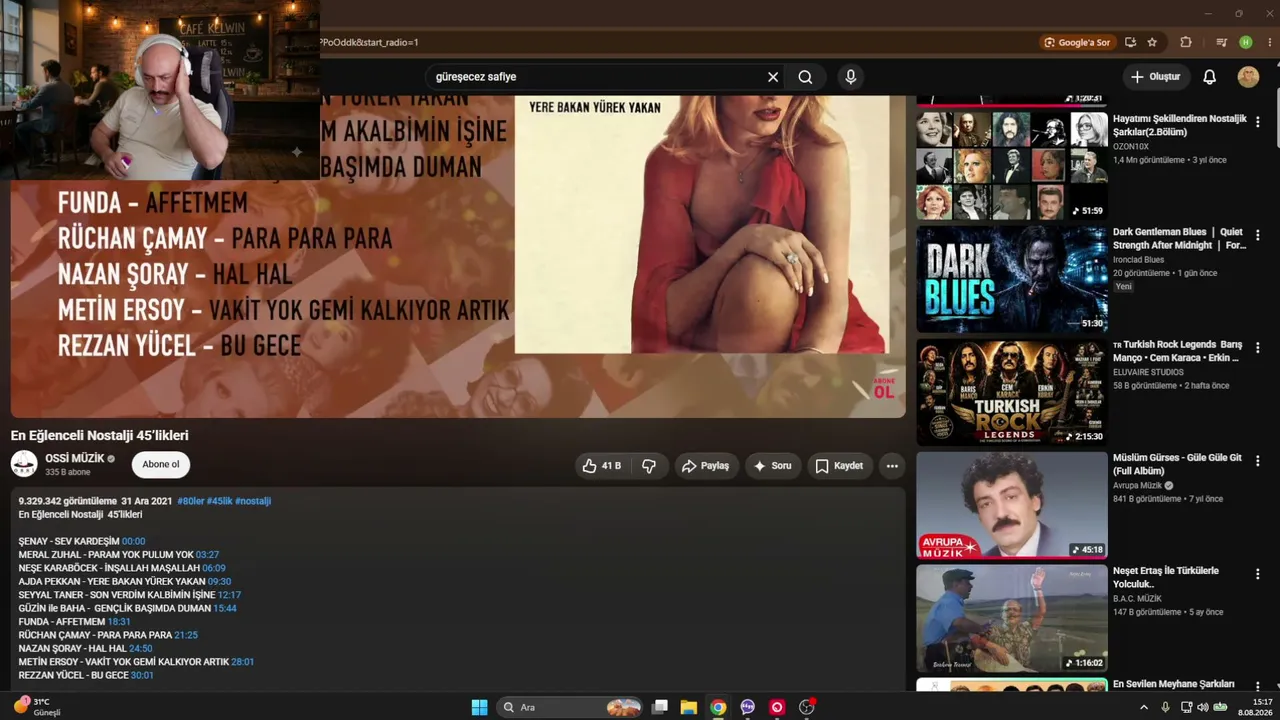Open the Windows Start menu
The width and height of the screenshot is (1280, 720).
(480, 707)
